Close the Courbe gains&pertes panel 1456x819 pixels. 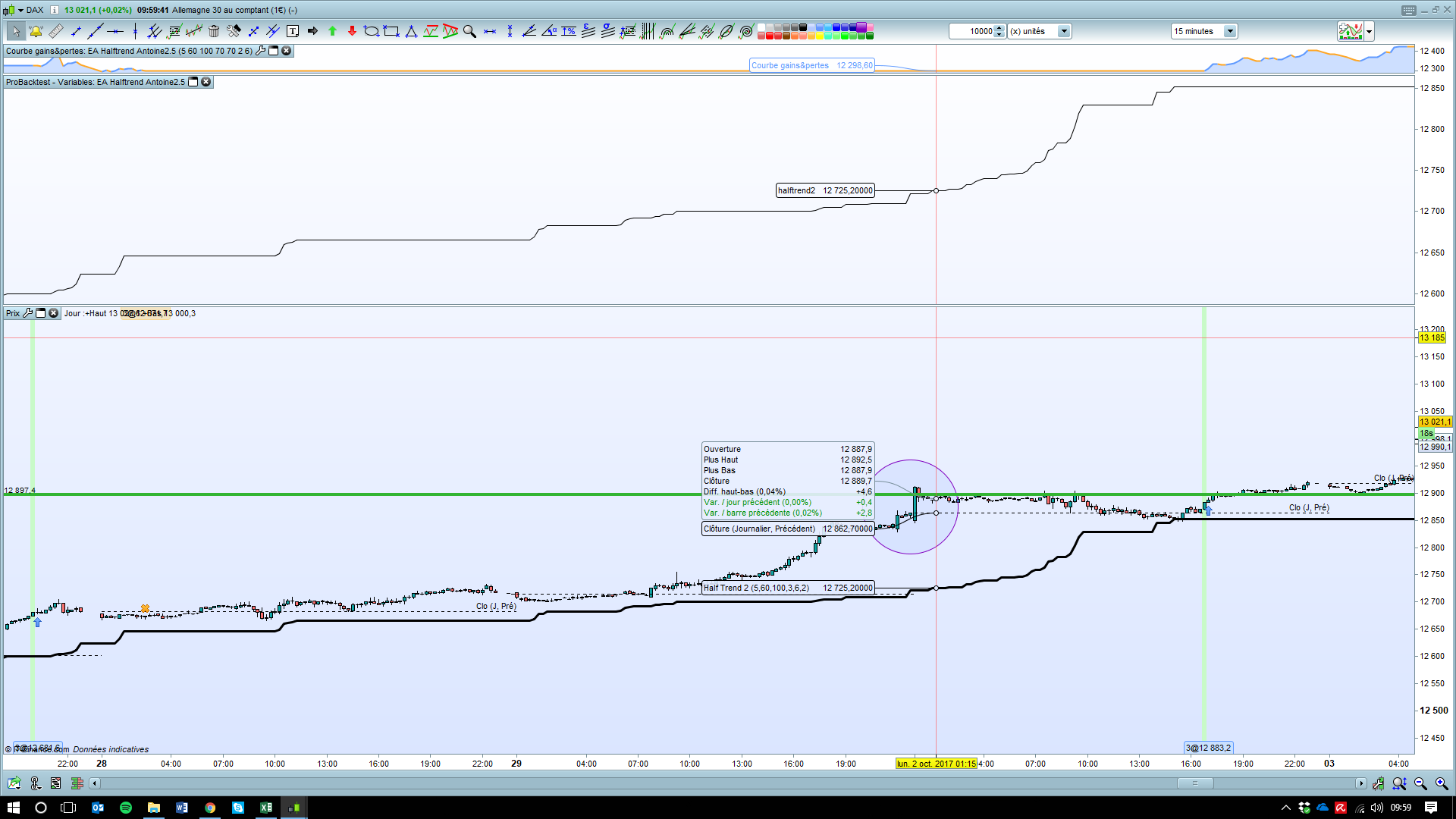click(x=286, y=51)
